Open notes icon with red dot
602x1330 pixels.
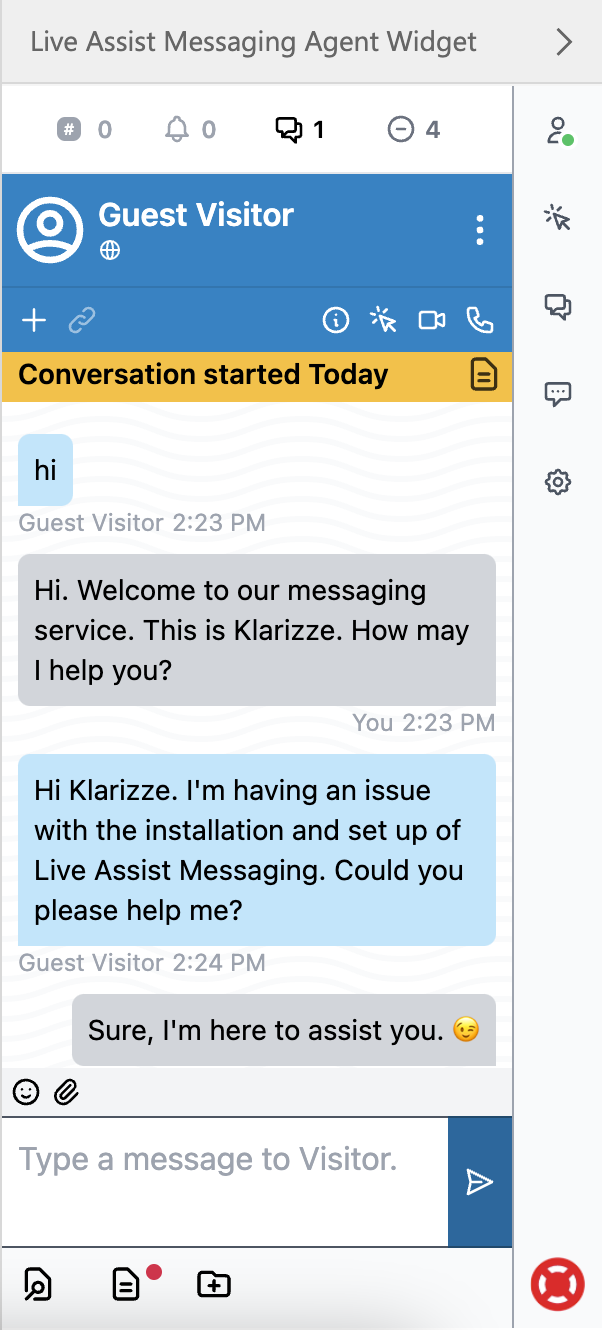[x=127, y=1284]
